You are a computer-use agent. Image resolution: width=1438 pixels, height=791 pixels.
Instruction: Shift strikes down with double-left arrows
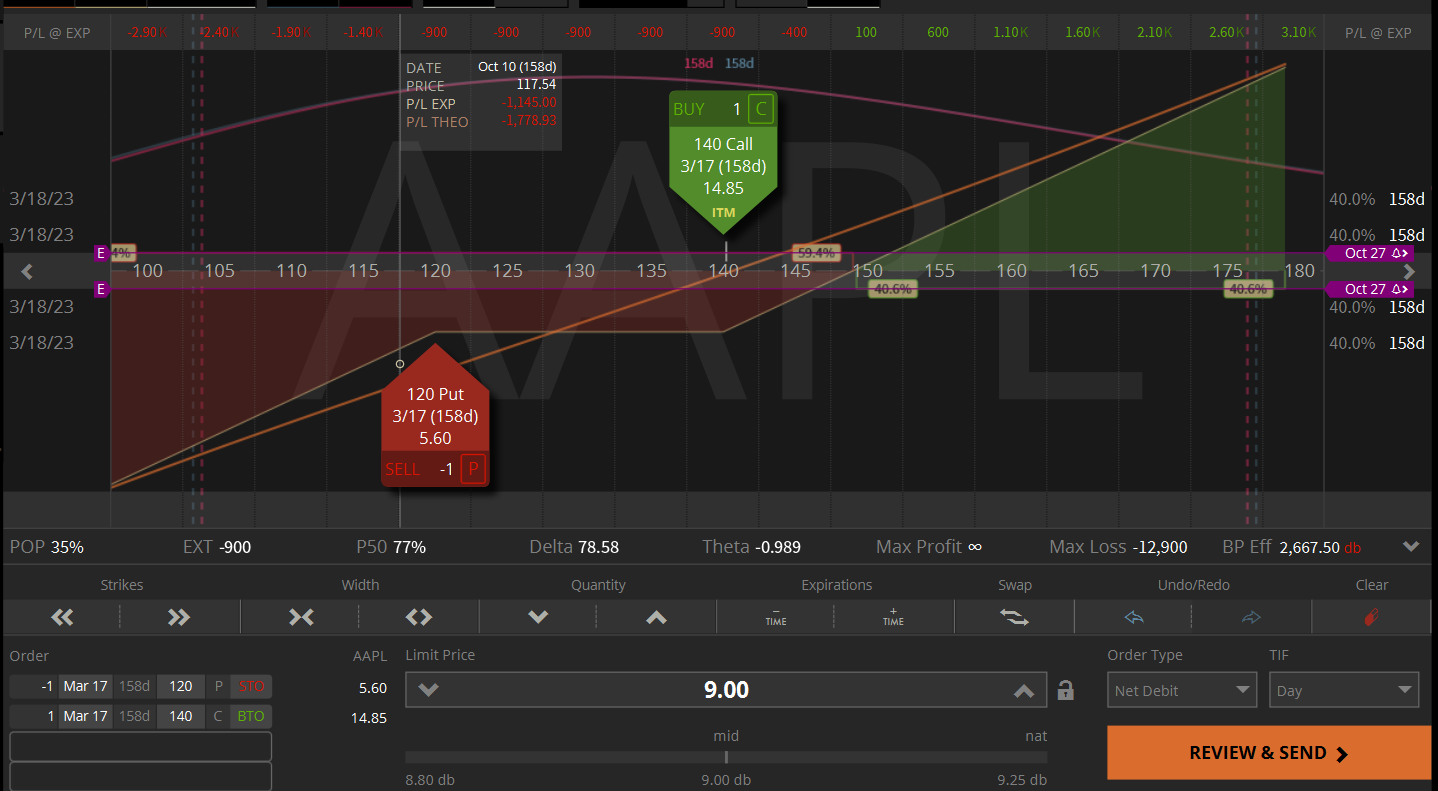[x=62, y=617]
